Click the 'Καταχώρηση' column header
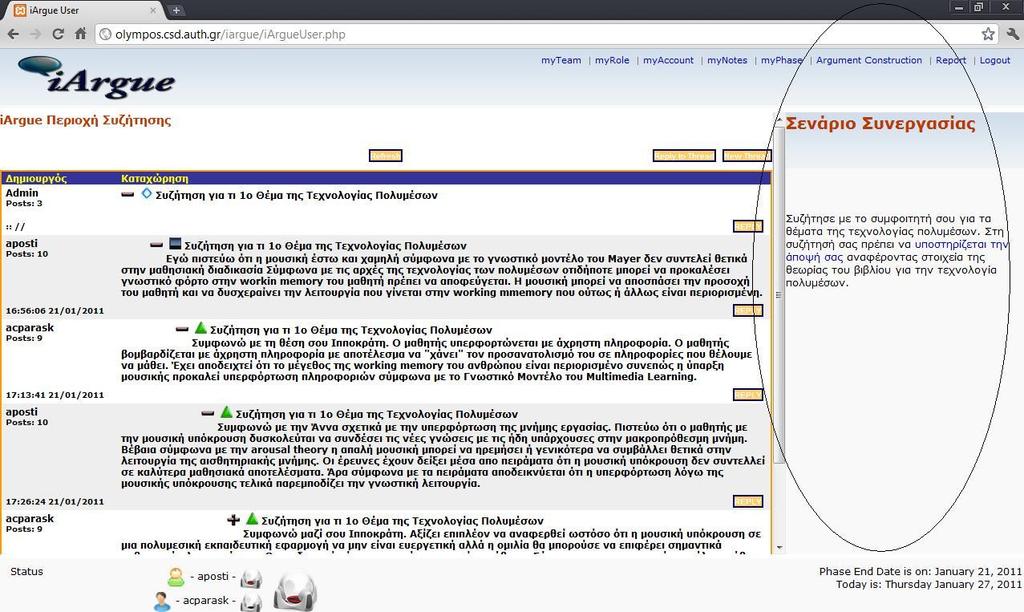 pyautogui.click(x=155, y=178)
